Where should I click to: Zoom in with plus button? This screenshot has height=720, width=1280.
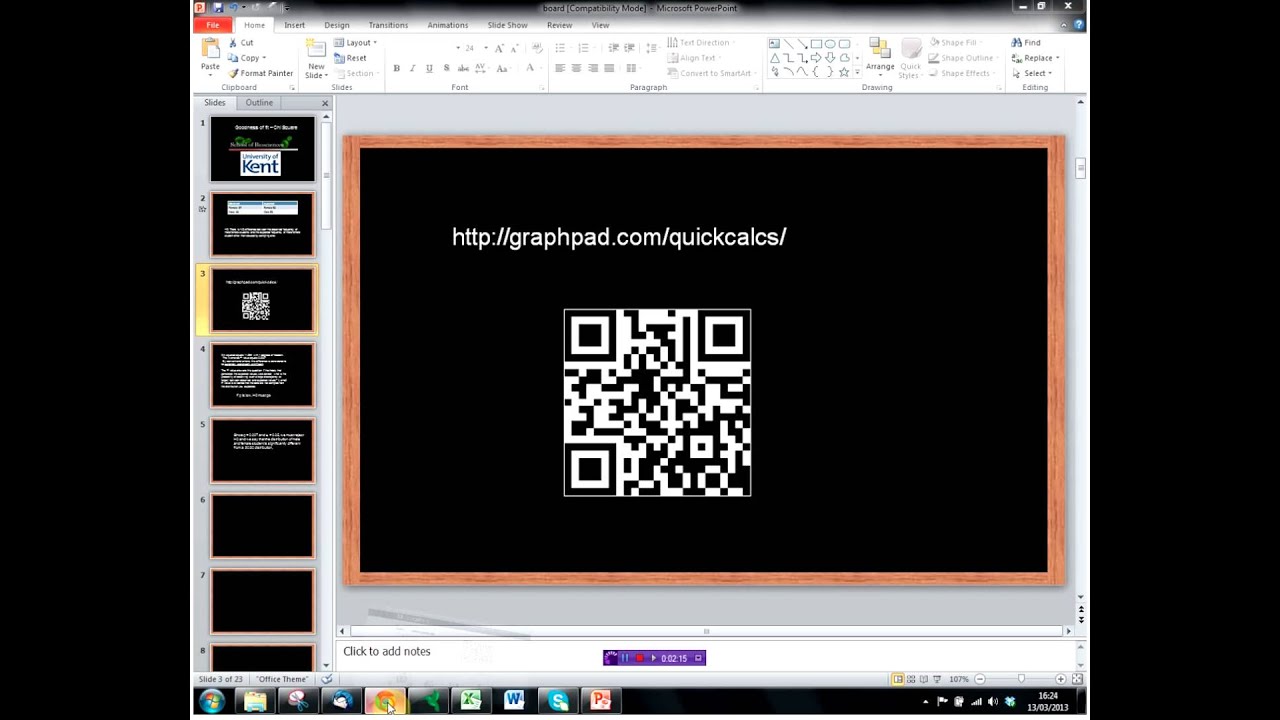pyautogui.click(x=1061, y=679)
